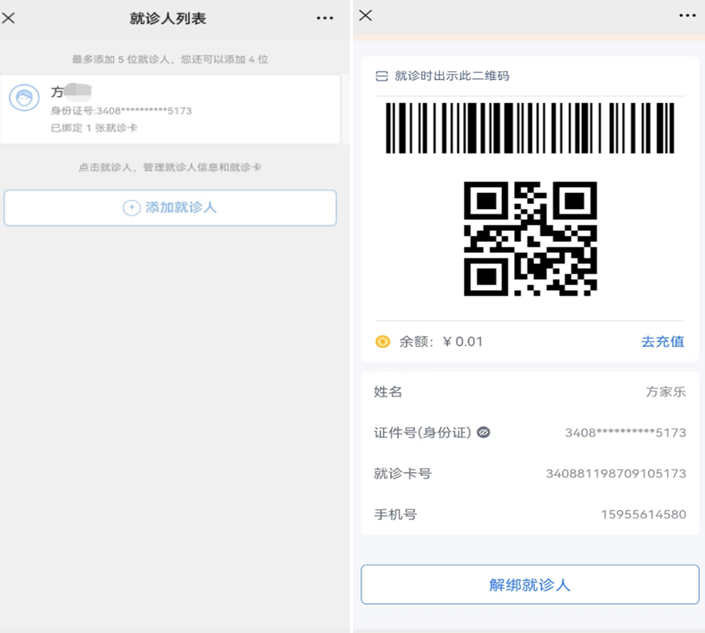This screenshot has height=633, width=705.
Task: Click the gold coin balance icon
Action: click(x=383, y=342)
